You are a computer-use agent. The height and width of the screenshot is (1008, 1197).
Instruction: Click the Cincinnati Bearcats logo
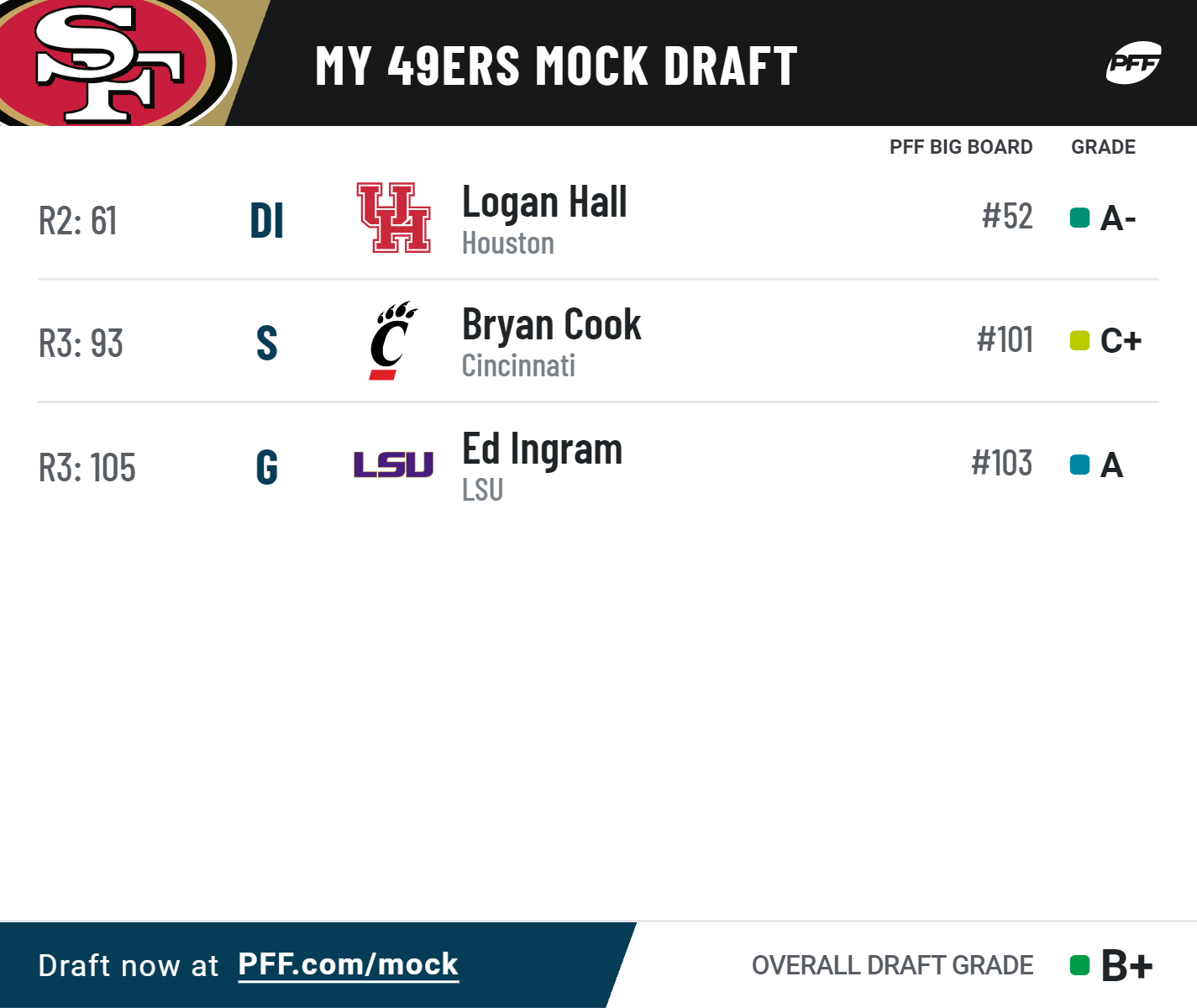click(x=392, y=340)
